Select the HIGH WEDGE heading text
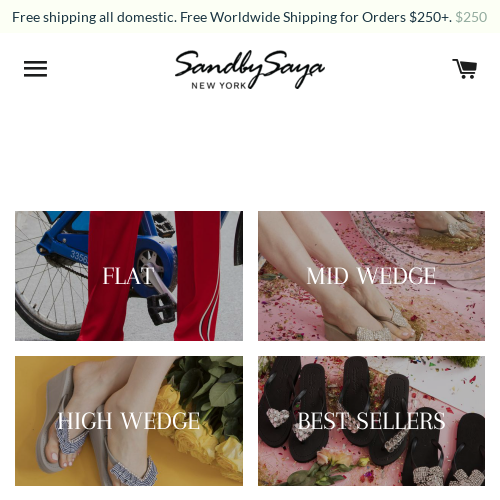Screen dimensions: 500x500 [x=129, y=421]
